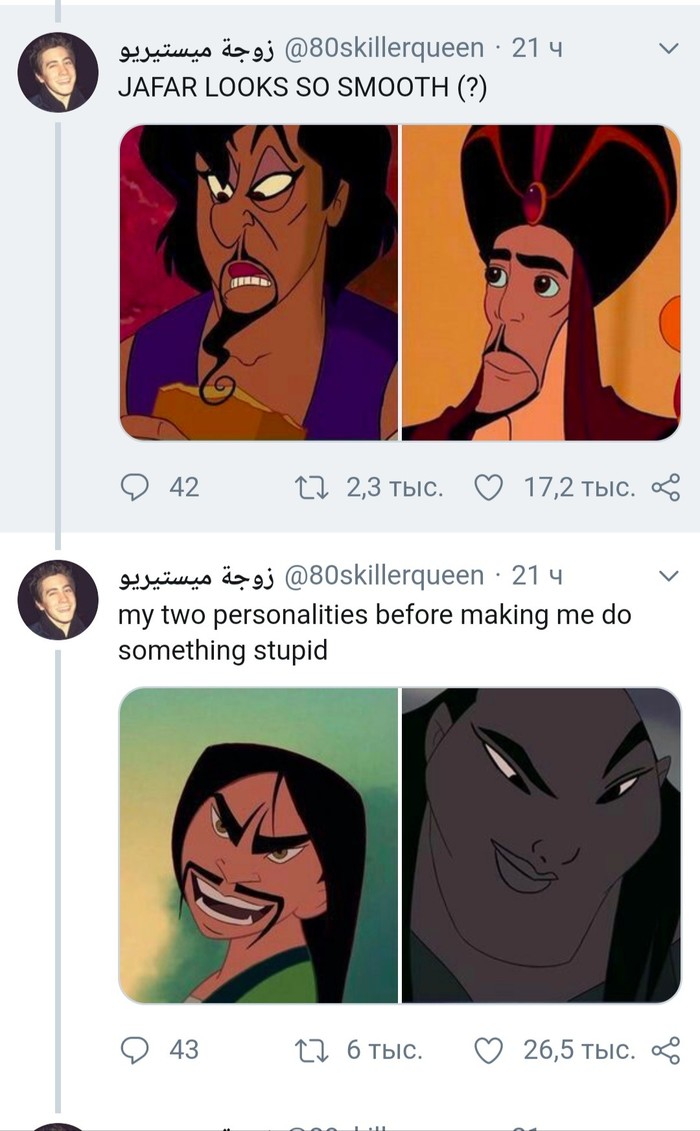Open options chevron on the personalities tweet
700x1131 pixels.
(667, 575)
